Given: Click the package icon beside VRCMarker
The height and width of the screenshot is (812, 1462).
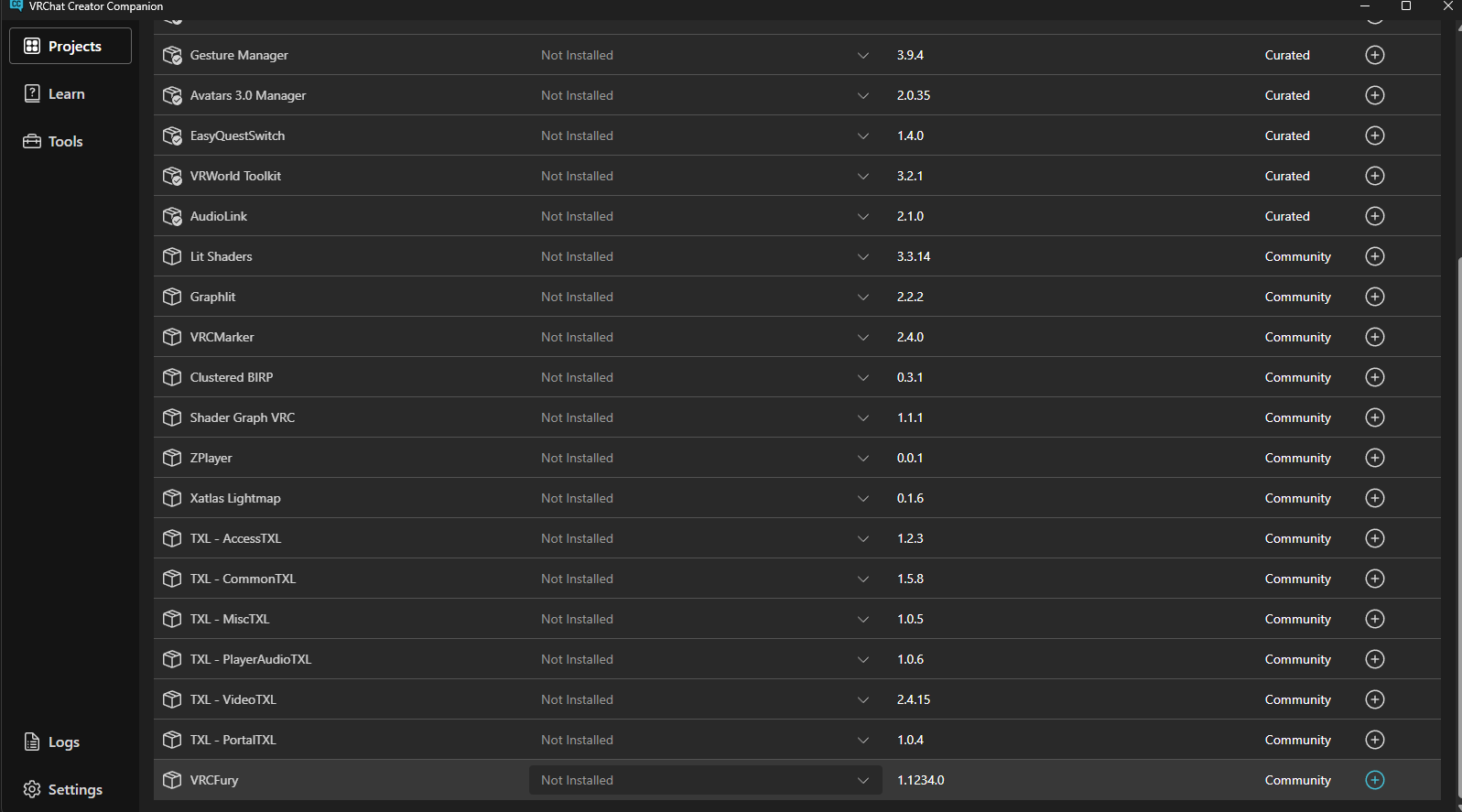Looking at the screenshot, I should tap(172, 337).
